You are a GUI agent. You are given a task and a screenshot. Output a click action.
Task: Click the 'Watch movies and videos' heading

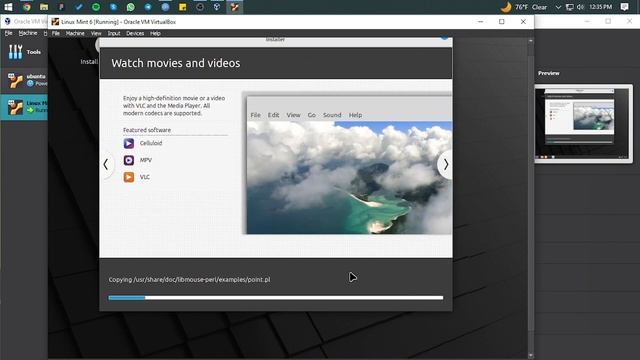176,63
